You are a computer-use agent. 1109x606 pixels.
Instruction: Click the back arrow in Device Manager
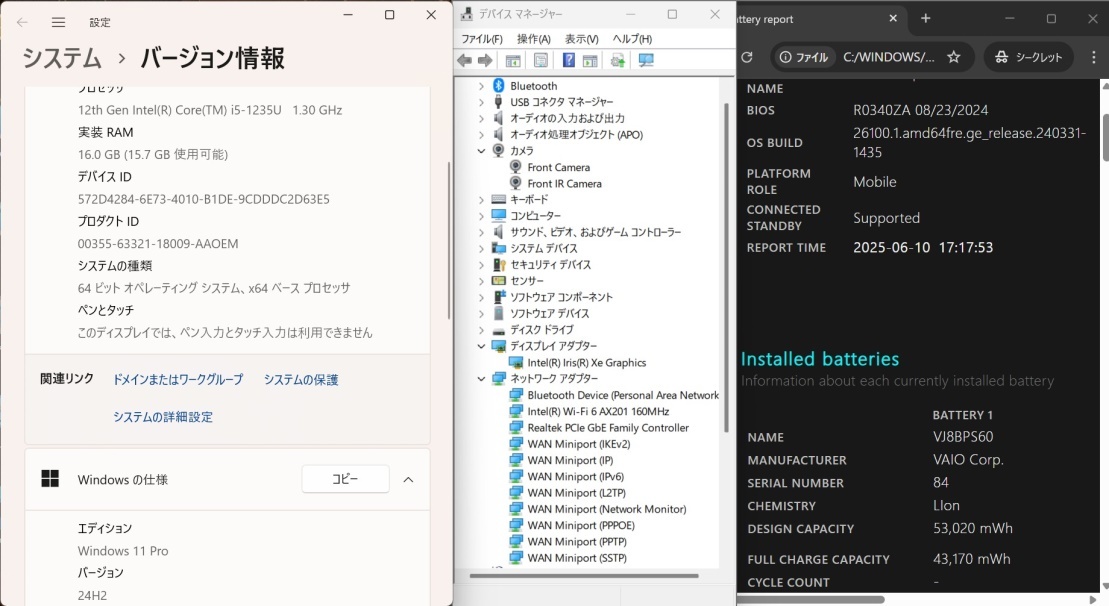coord(463,60)
